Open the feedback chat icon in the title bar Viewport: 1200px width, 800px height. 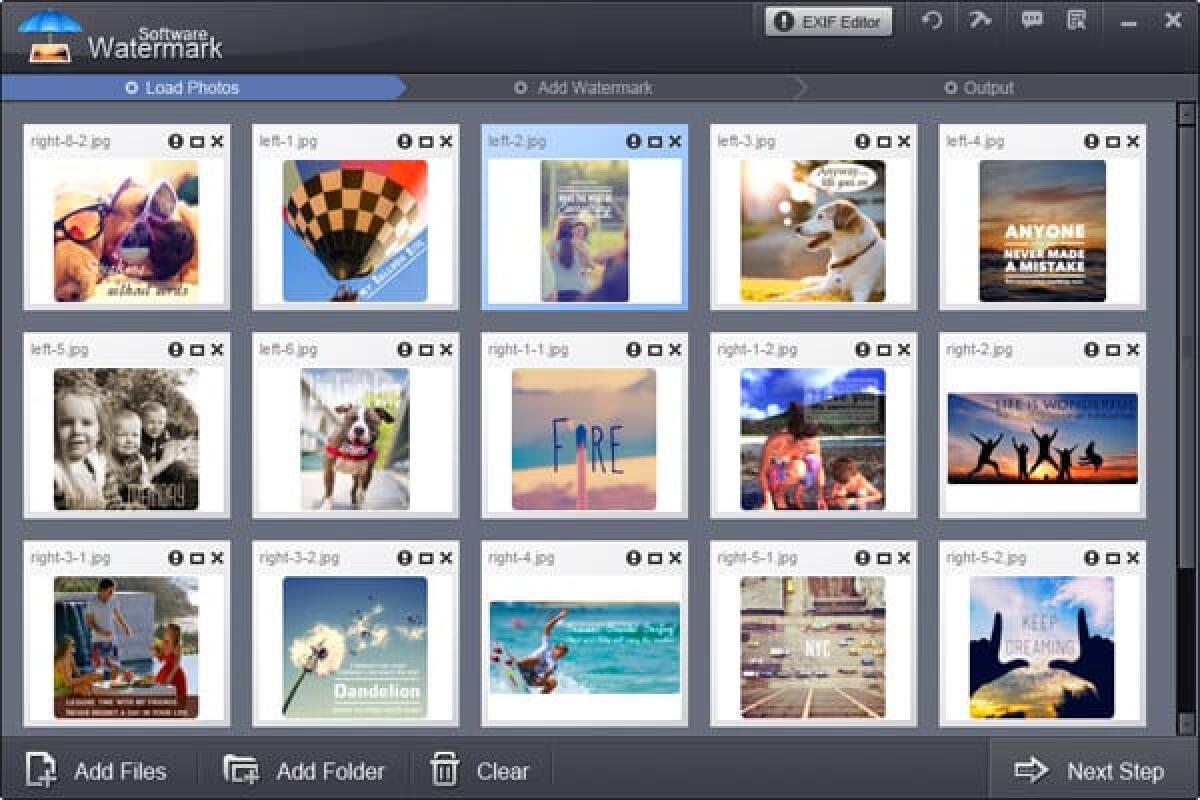1032,20
